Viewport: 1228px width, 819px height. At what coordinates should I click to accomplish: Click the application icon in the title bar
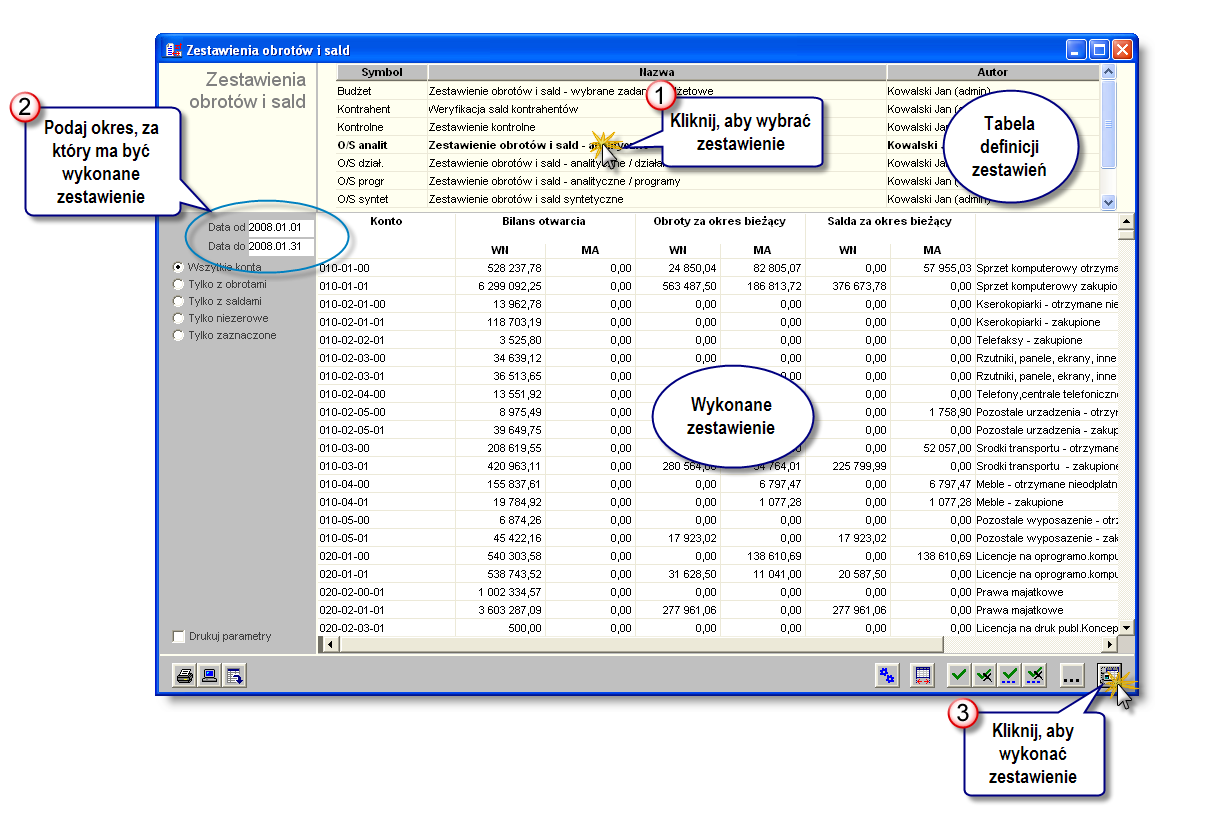tap(173, 49)
